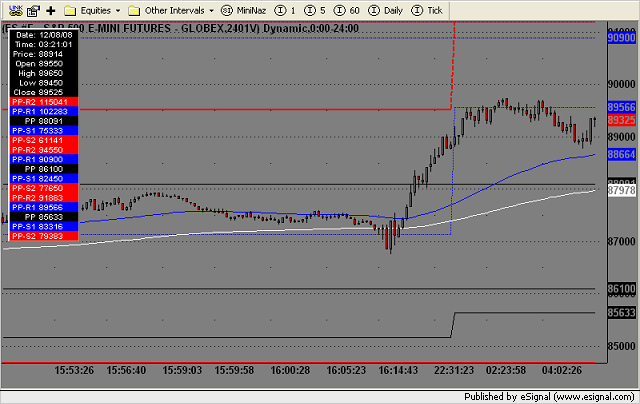Click the Close 89525 row
Viewport: 640px width, 404px height.
tap(44, 93)
